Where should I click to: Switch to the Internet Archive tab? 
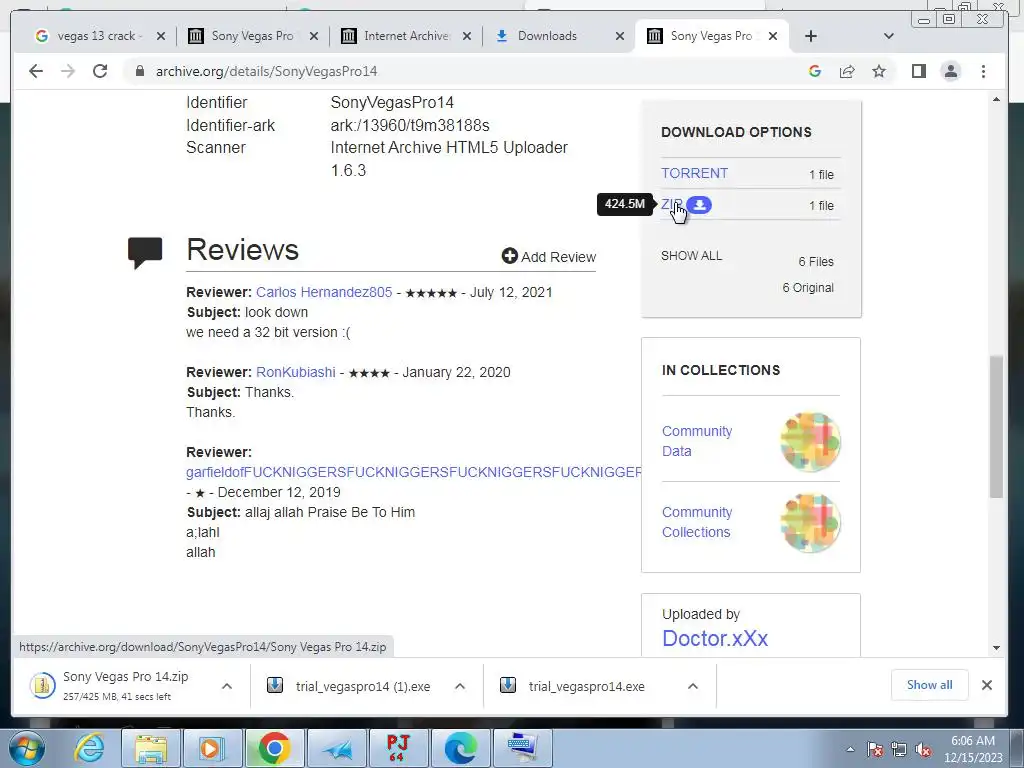point(406,36)
